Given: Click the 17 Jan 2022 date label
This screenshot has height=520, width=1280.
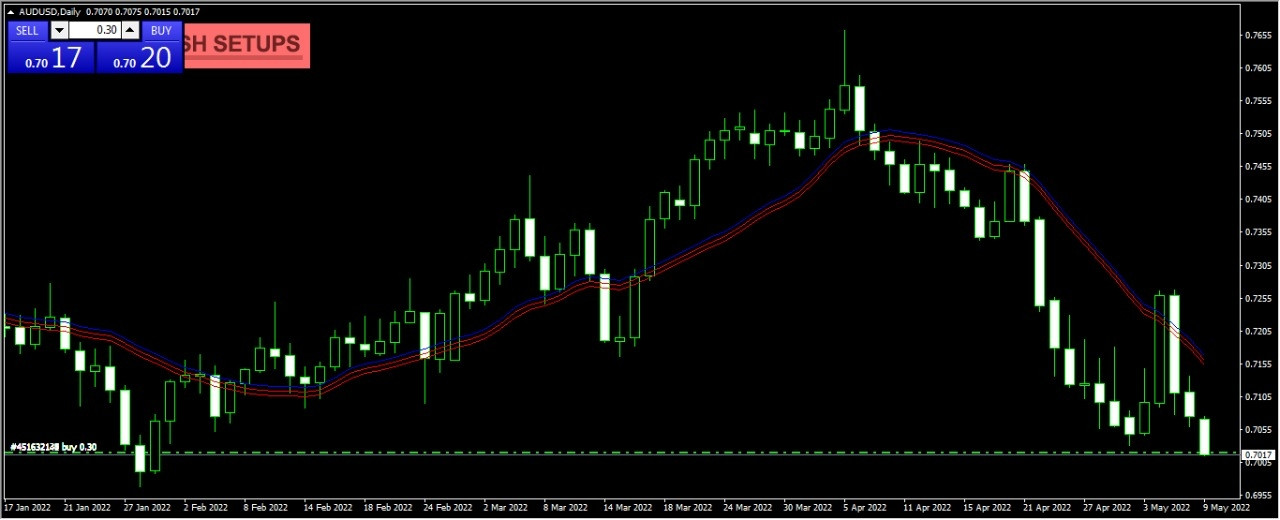Looking at the screenshot, I should [x=27, y=508].
